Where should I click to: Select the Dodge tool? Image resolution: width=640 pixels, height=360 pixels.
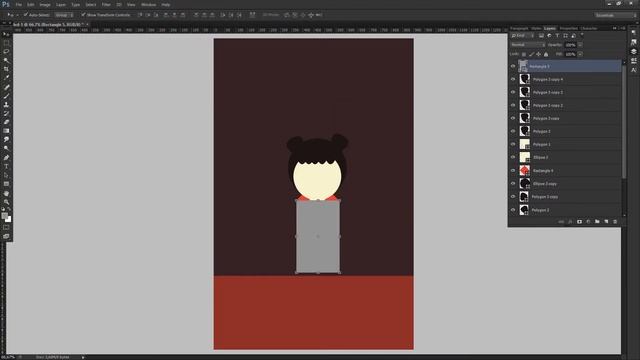pos(6,148)
